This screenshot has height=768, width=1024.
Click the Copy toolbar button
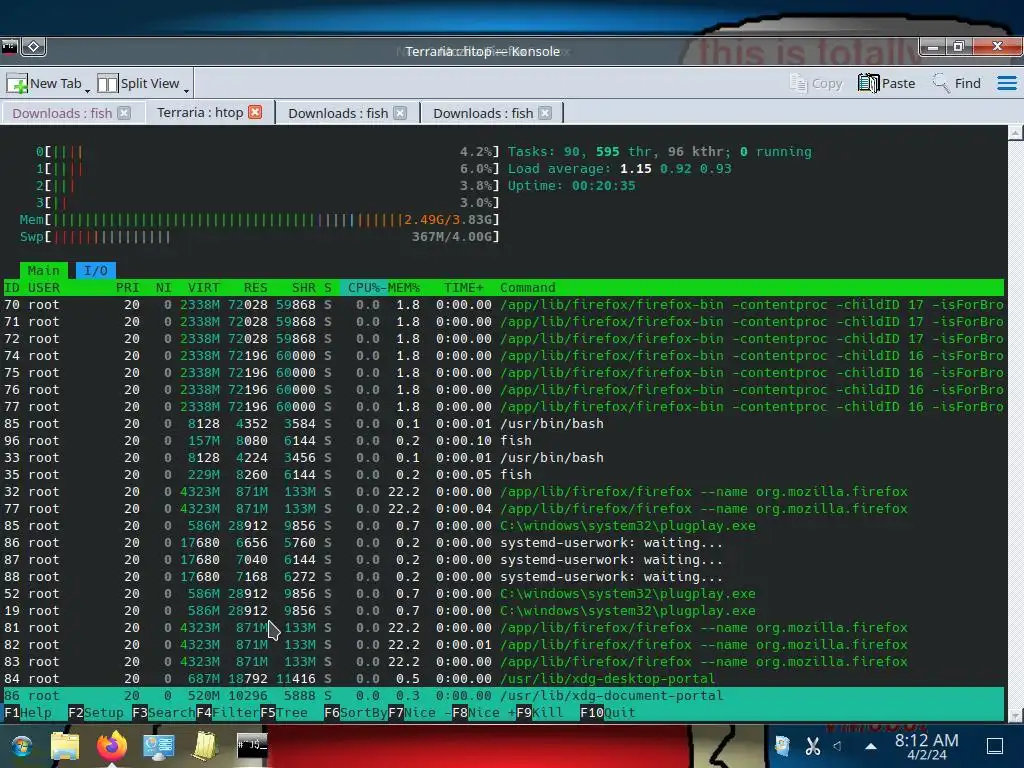tap(816, 84)
